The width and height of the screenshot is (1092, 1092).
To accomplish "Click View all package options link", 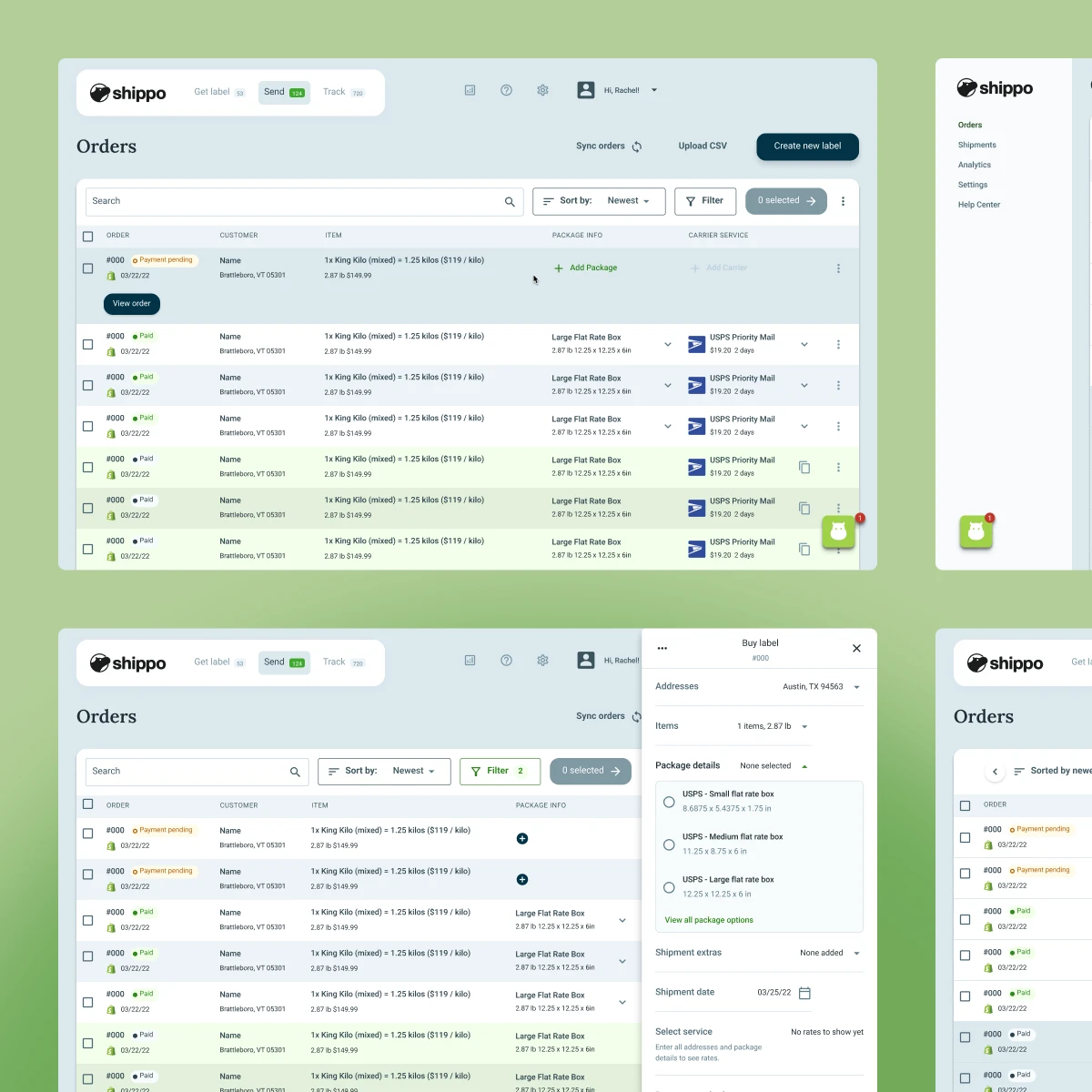I will 709,920.
